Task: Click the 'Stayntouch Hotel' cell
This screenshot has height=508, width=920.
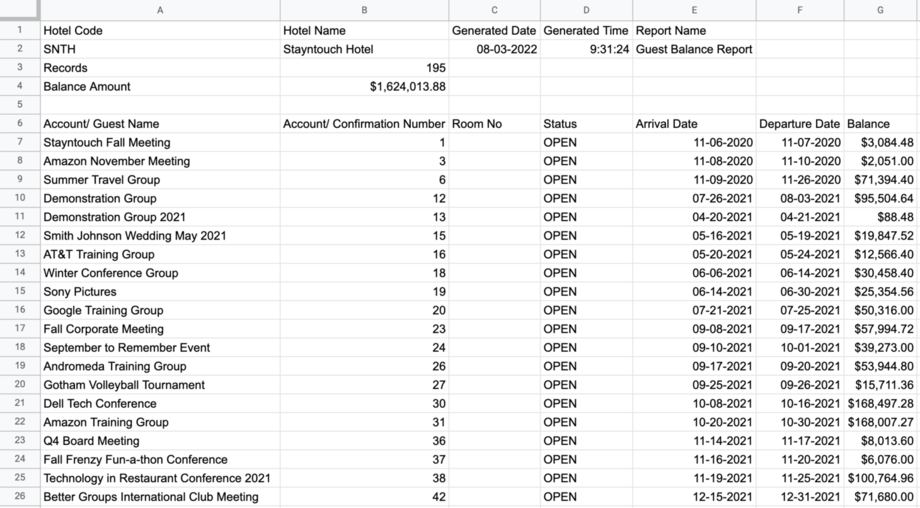Action: click(x=364, y=49)
